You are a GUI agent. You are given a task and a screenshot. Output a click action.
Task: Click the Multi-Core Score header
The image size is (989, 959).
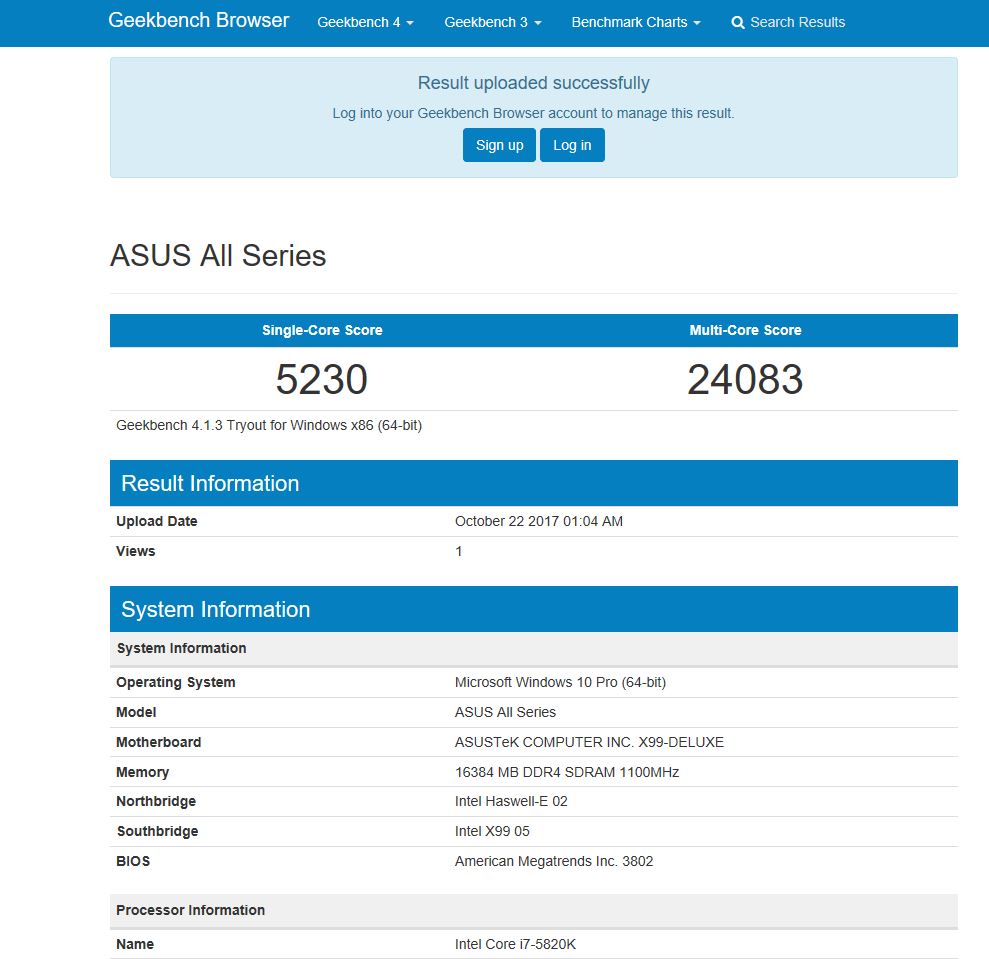click(x=746, y=330)
